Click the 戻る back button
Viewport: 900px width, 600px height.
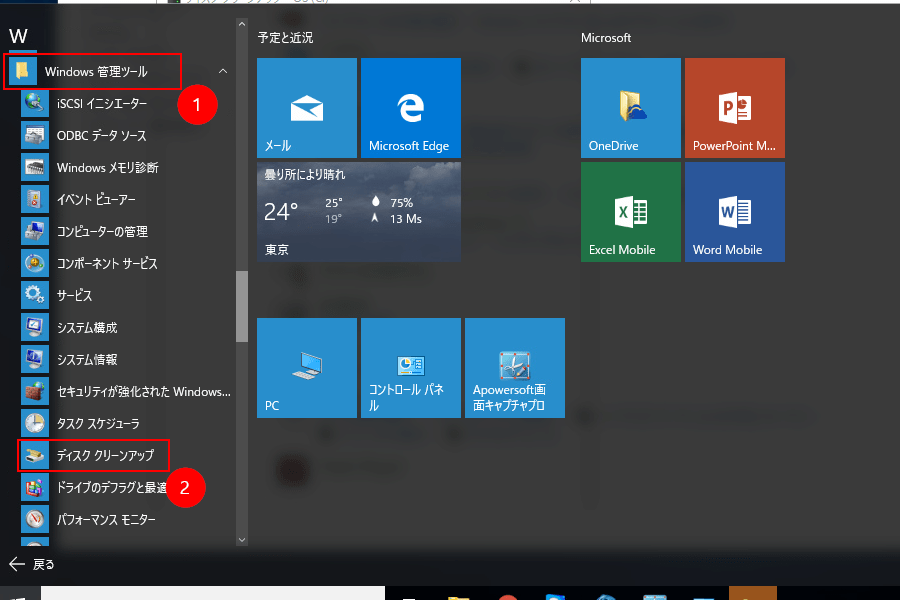click(x=30, y=563)
